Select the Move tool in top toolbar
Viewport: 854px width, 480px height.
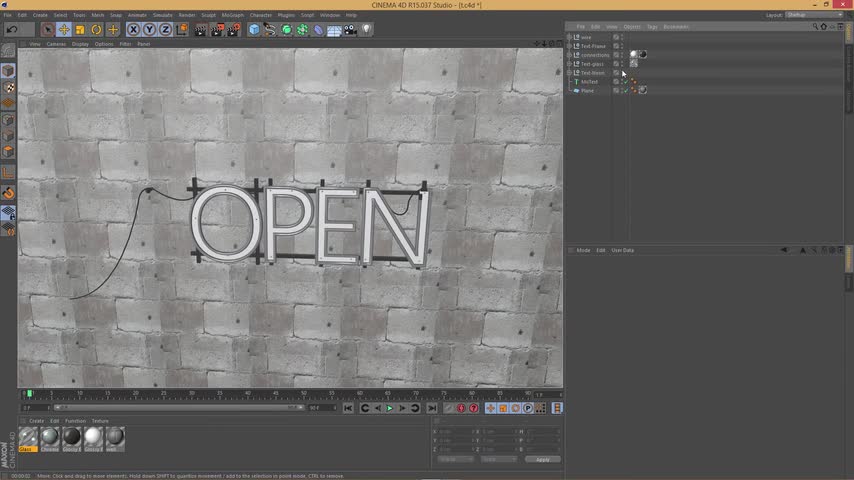[63, 30]
